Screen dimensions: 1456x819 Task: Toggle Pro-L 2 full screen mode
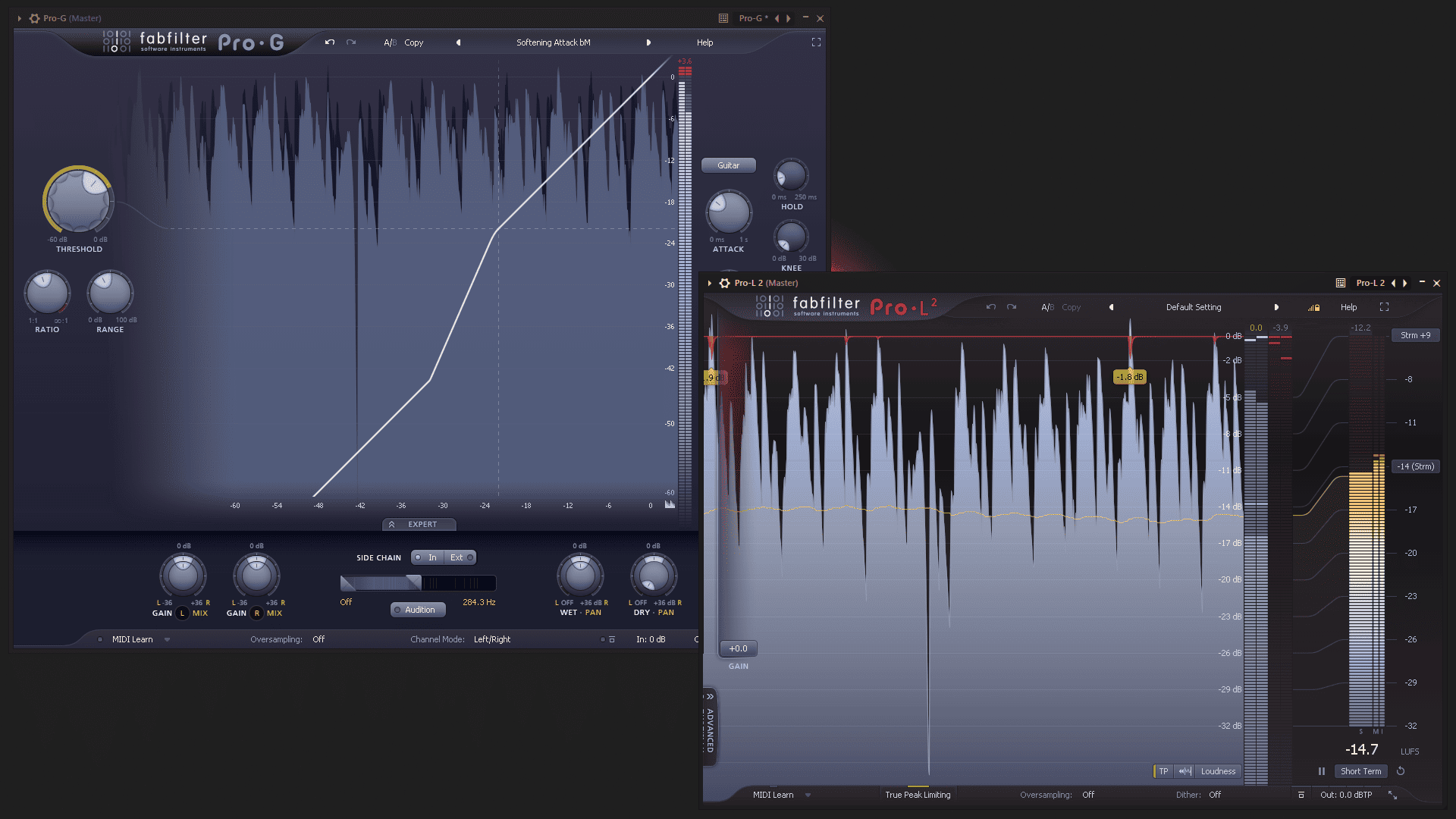1384,307
